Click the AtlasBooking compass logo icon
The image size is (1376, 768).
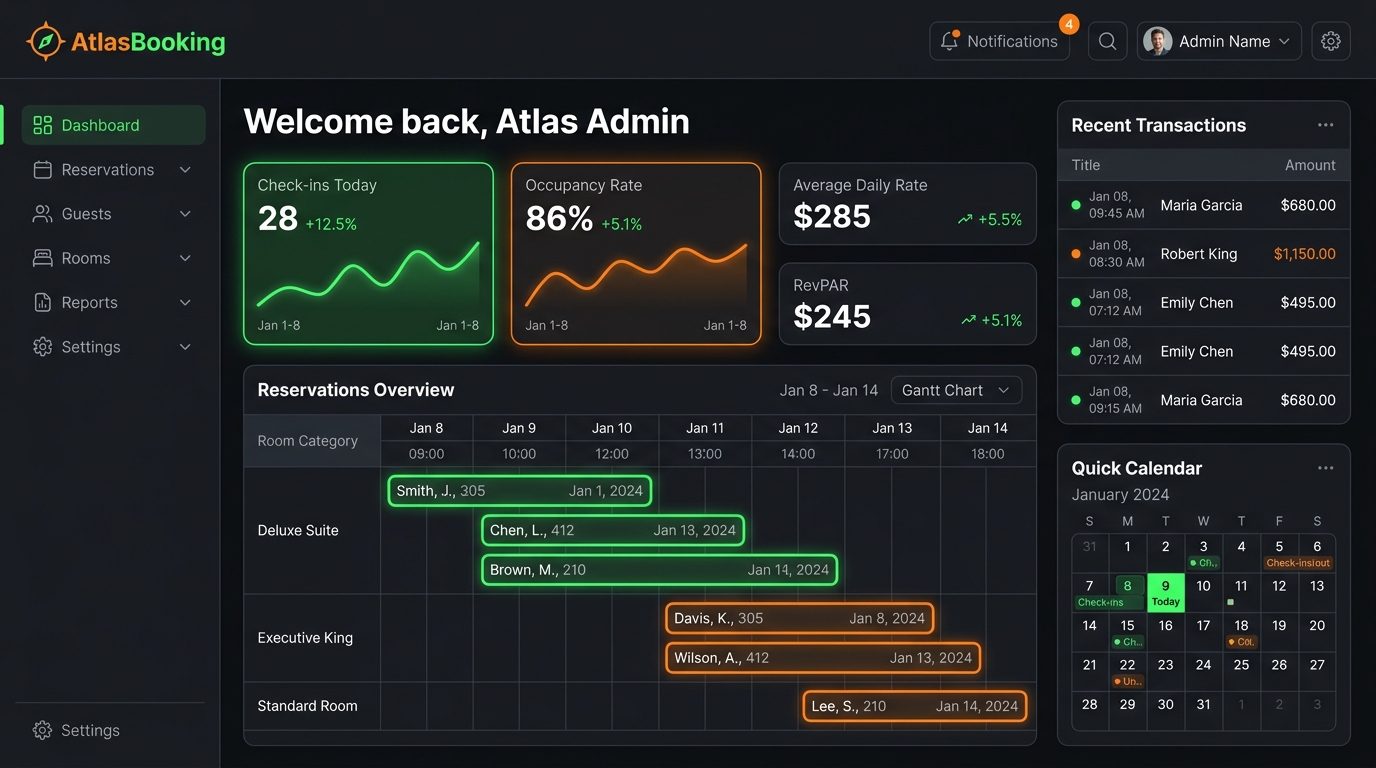[x=45, y=42]
